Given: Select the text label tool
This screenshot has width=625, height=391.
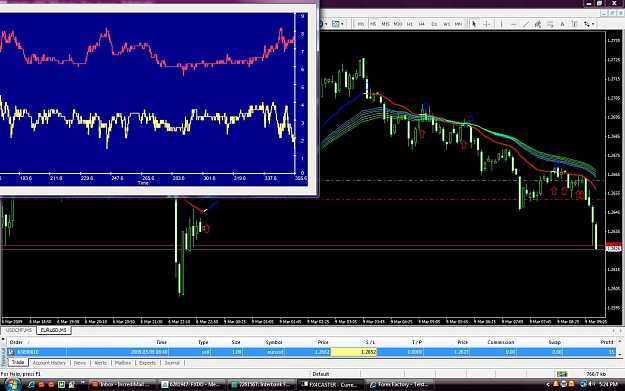Looking at the screenshot, I should tap(574, 24).
